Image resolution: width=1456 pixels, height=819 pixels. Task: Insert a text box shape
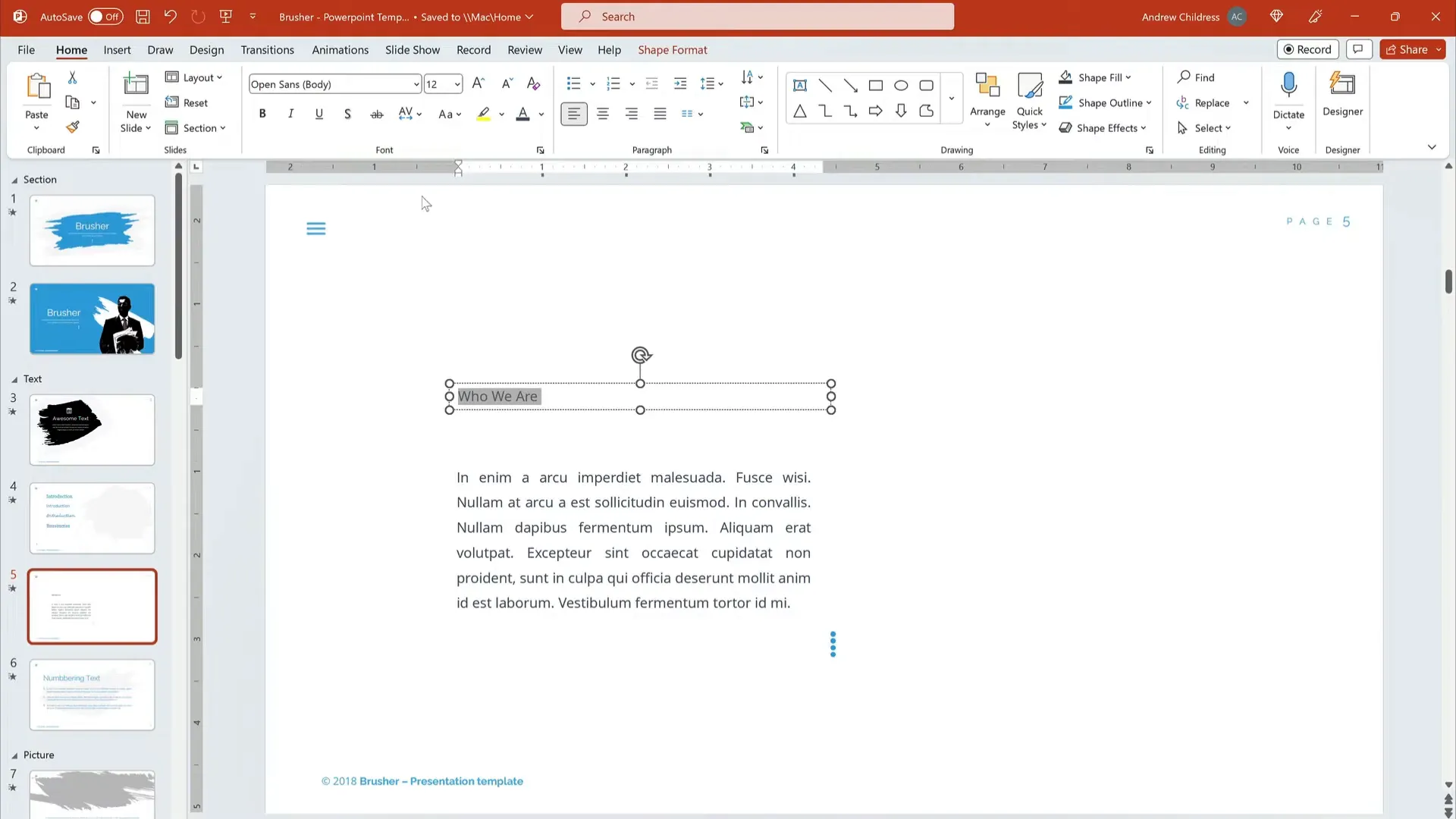[800, 85]
